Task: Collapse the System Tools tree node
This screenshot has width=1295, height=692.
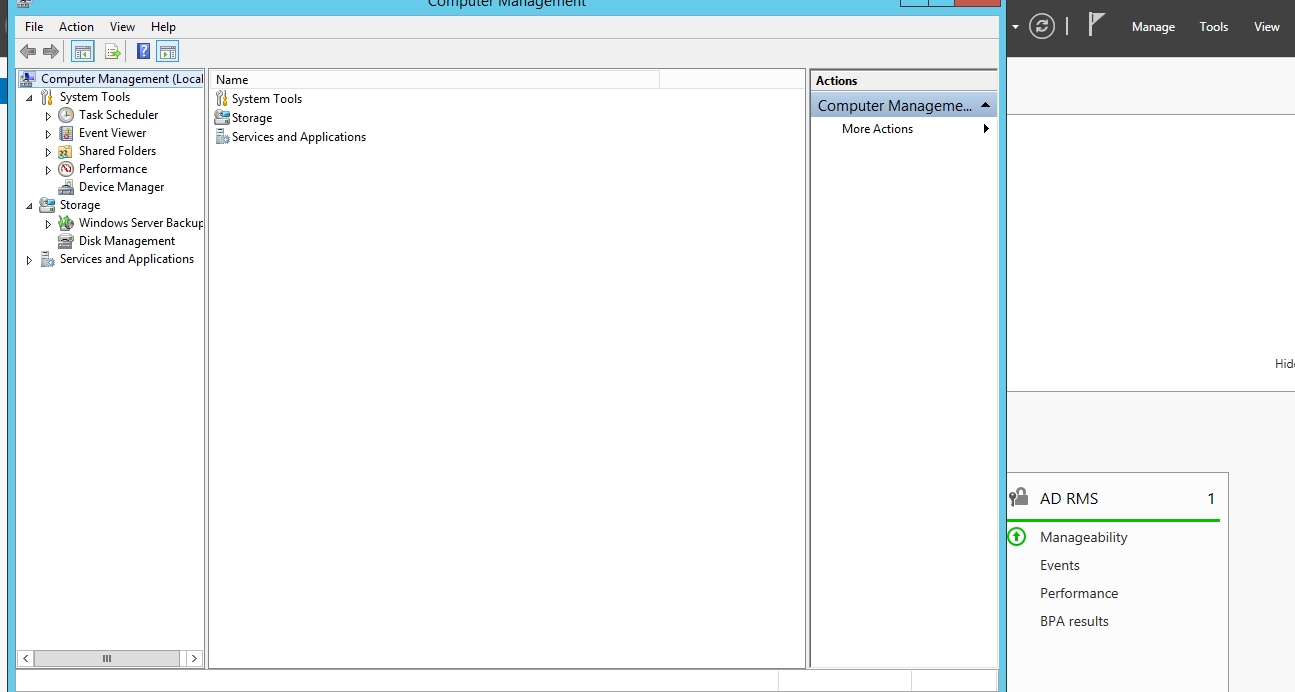Action: tap(29, 98)
